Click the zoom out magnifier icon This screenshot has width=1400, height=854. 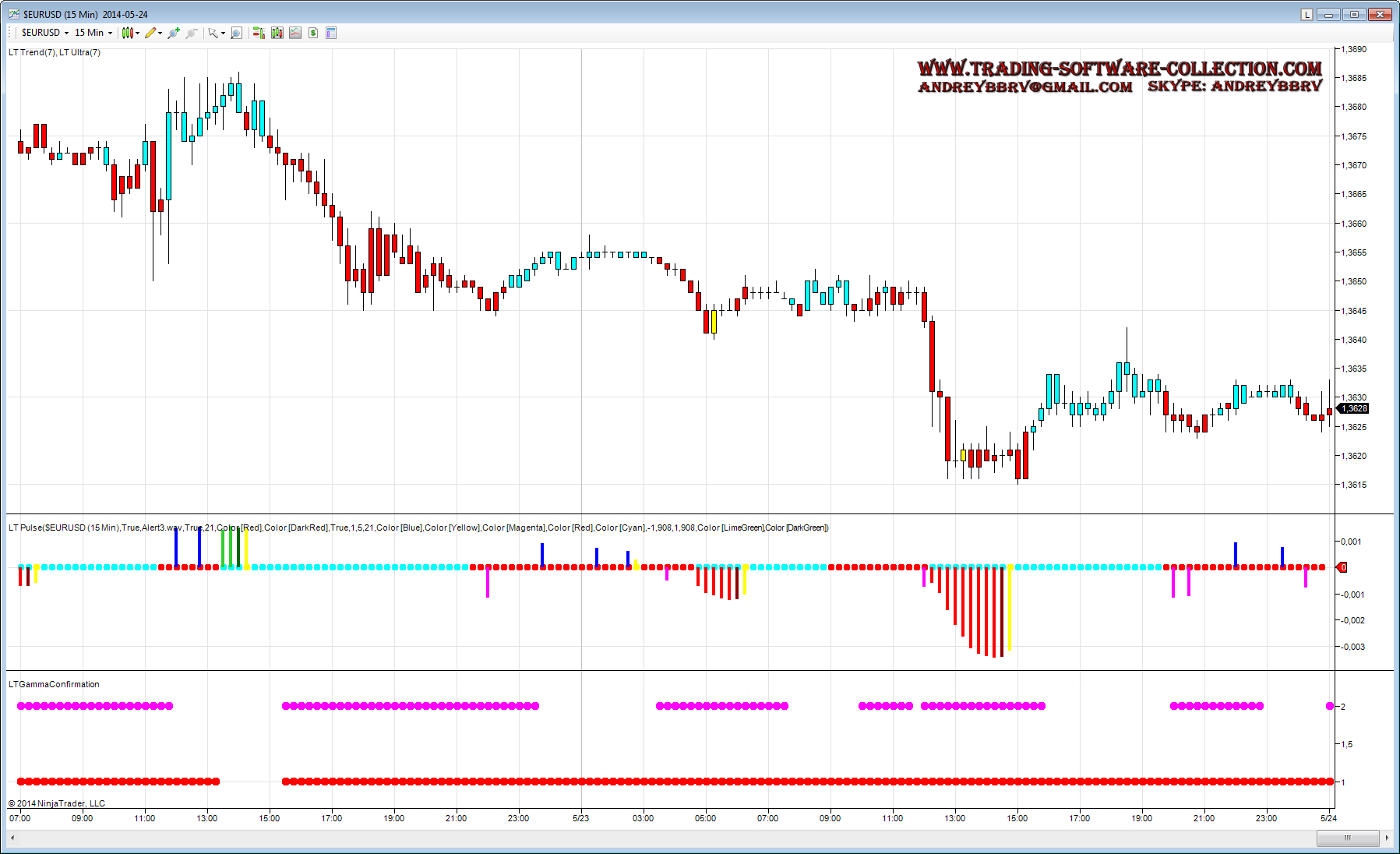tap(192, 33)
